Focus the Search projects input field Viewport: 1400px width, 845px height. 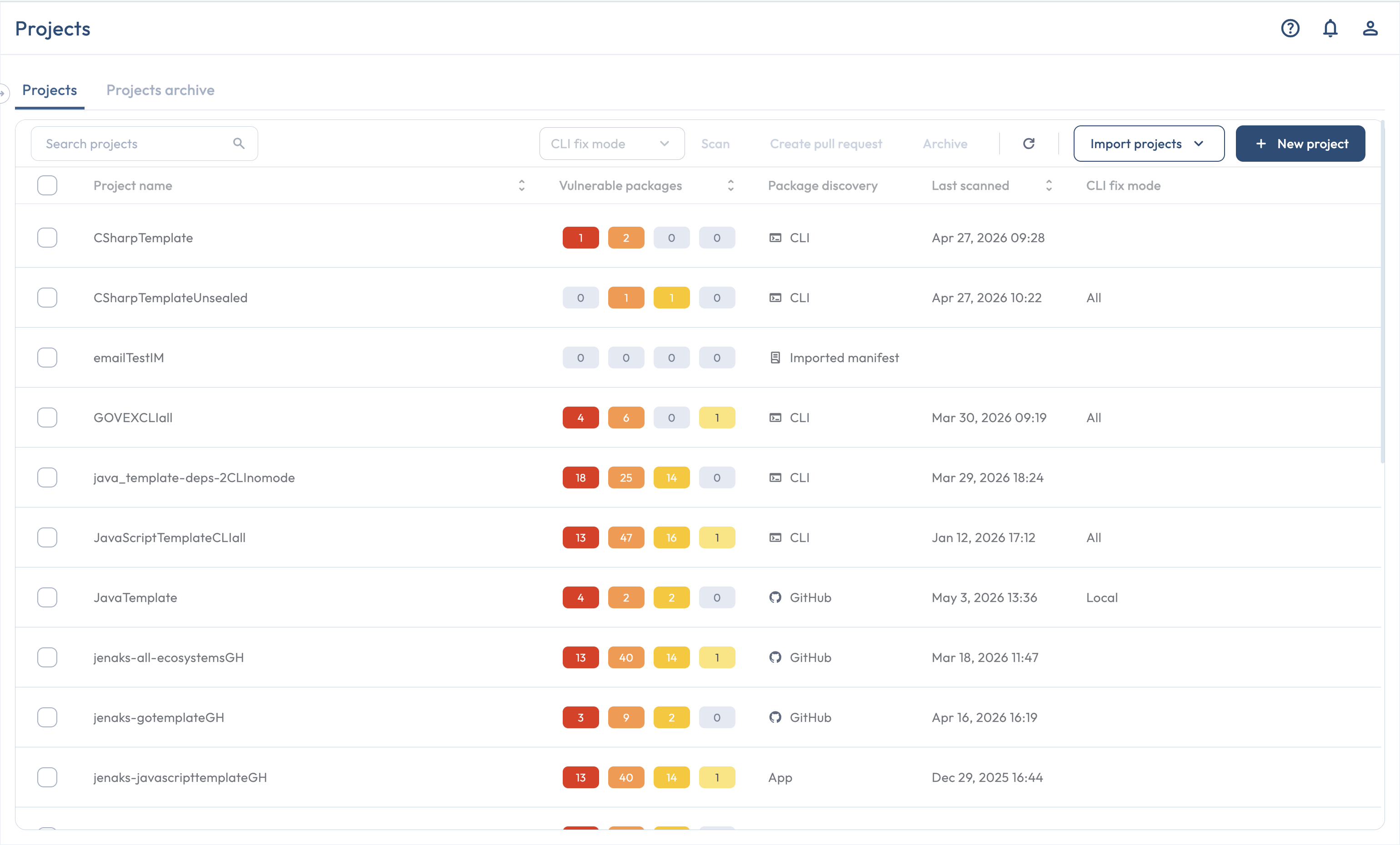(145, 144)
